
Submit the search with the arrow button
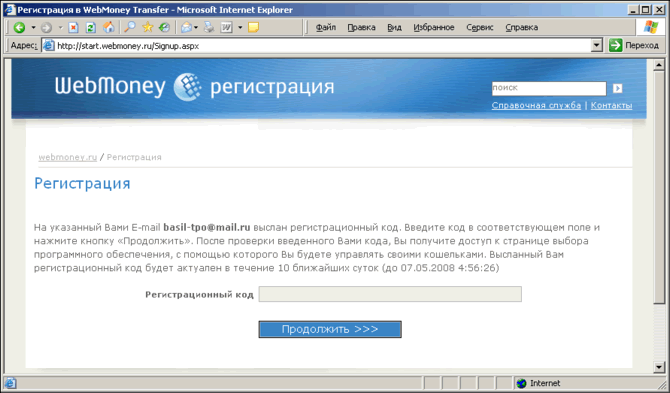pos(617,88)
